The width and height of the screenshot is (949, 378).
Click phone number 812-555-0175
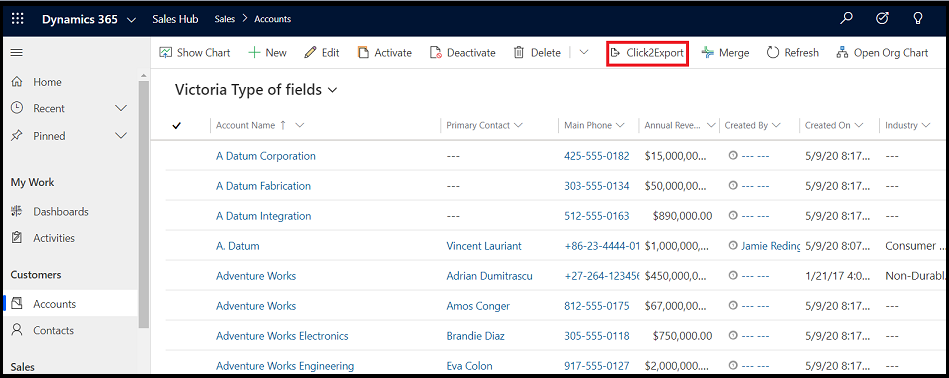tap(597, 306)
